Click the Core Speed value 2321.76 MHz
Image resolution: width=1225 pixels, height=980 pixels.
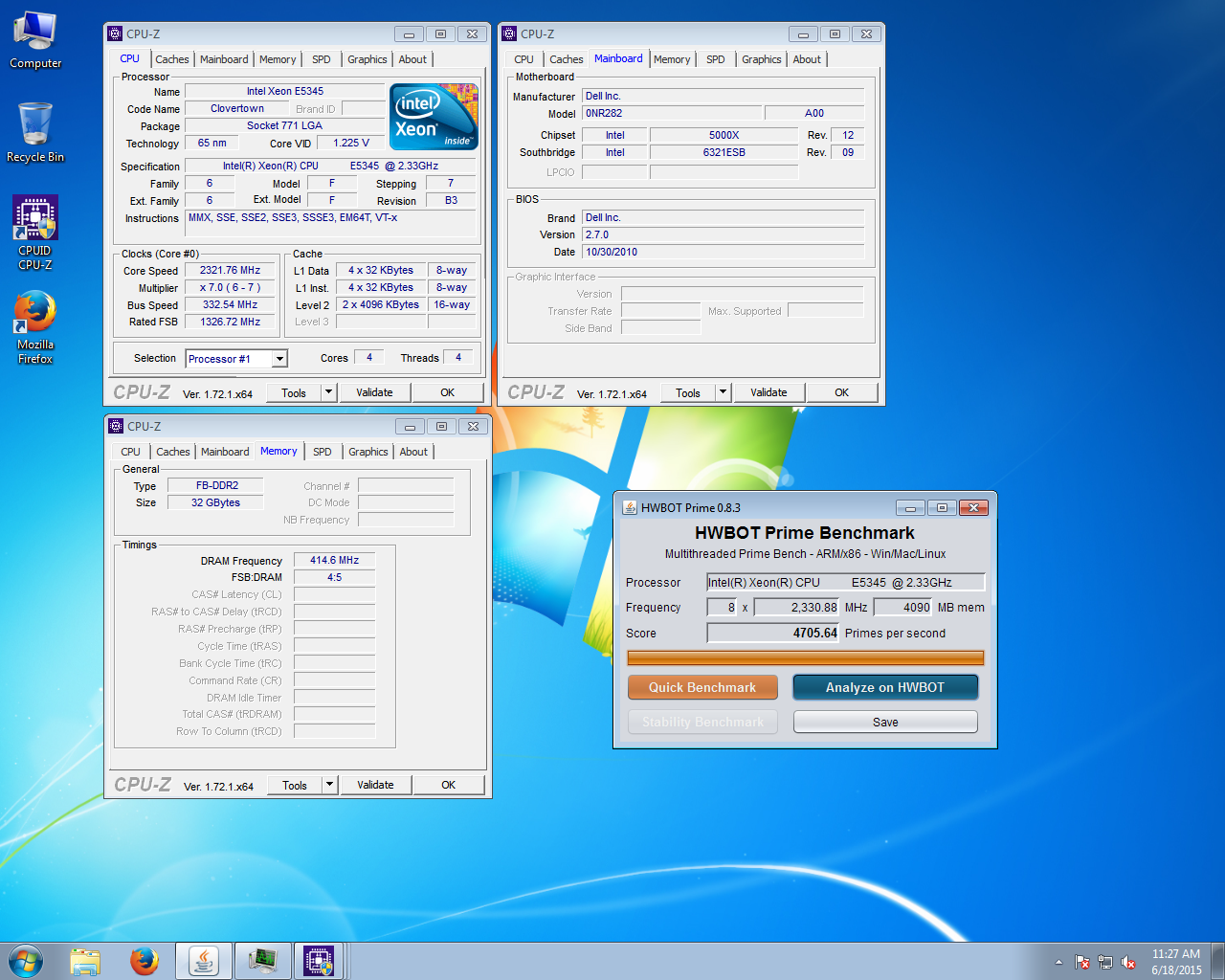[230, 271]
